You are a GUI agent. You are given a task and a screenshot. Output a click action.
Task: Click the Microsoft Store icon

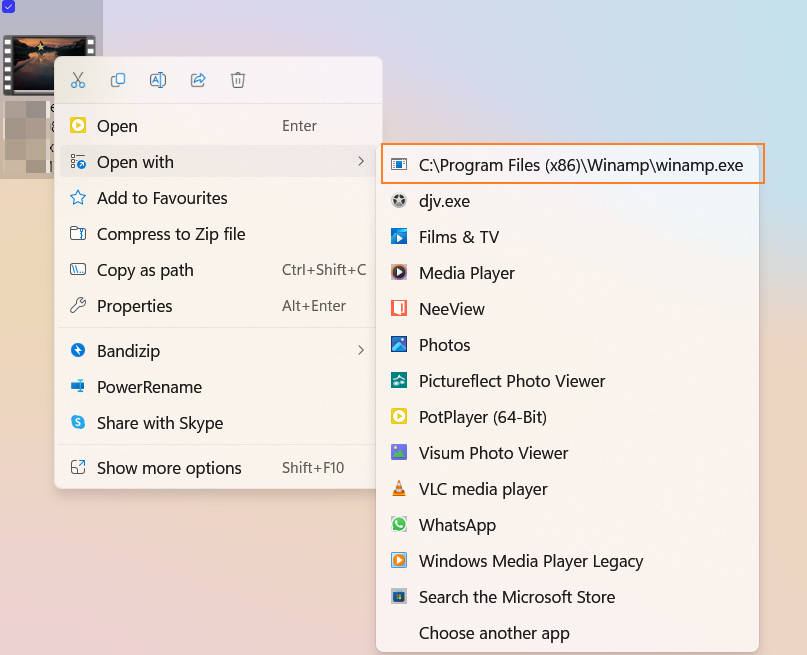pyautogui.click(x=399, y=596)
